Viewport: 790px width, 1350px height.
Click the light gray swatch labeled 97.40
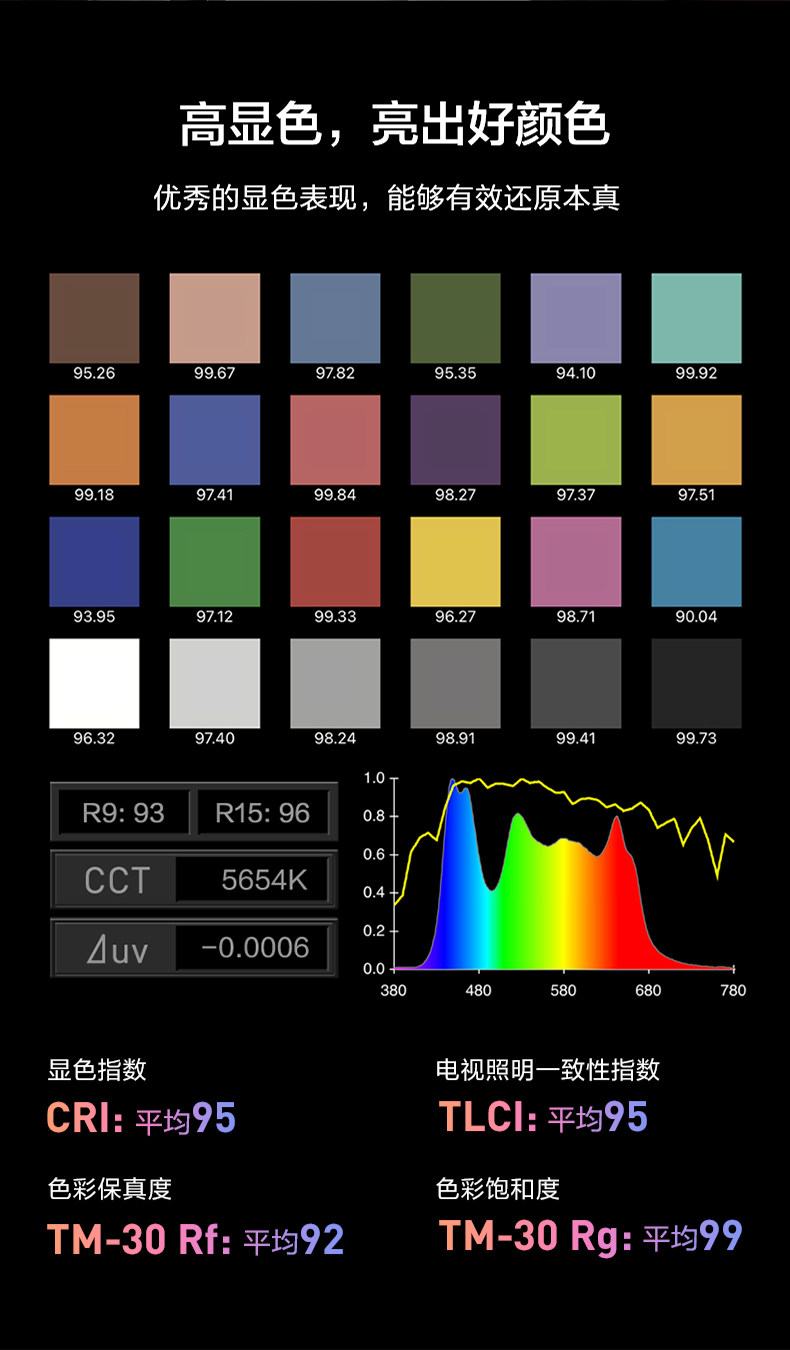pos(215,684)
